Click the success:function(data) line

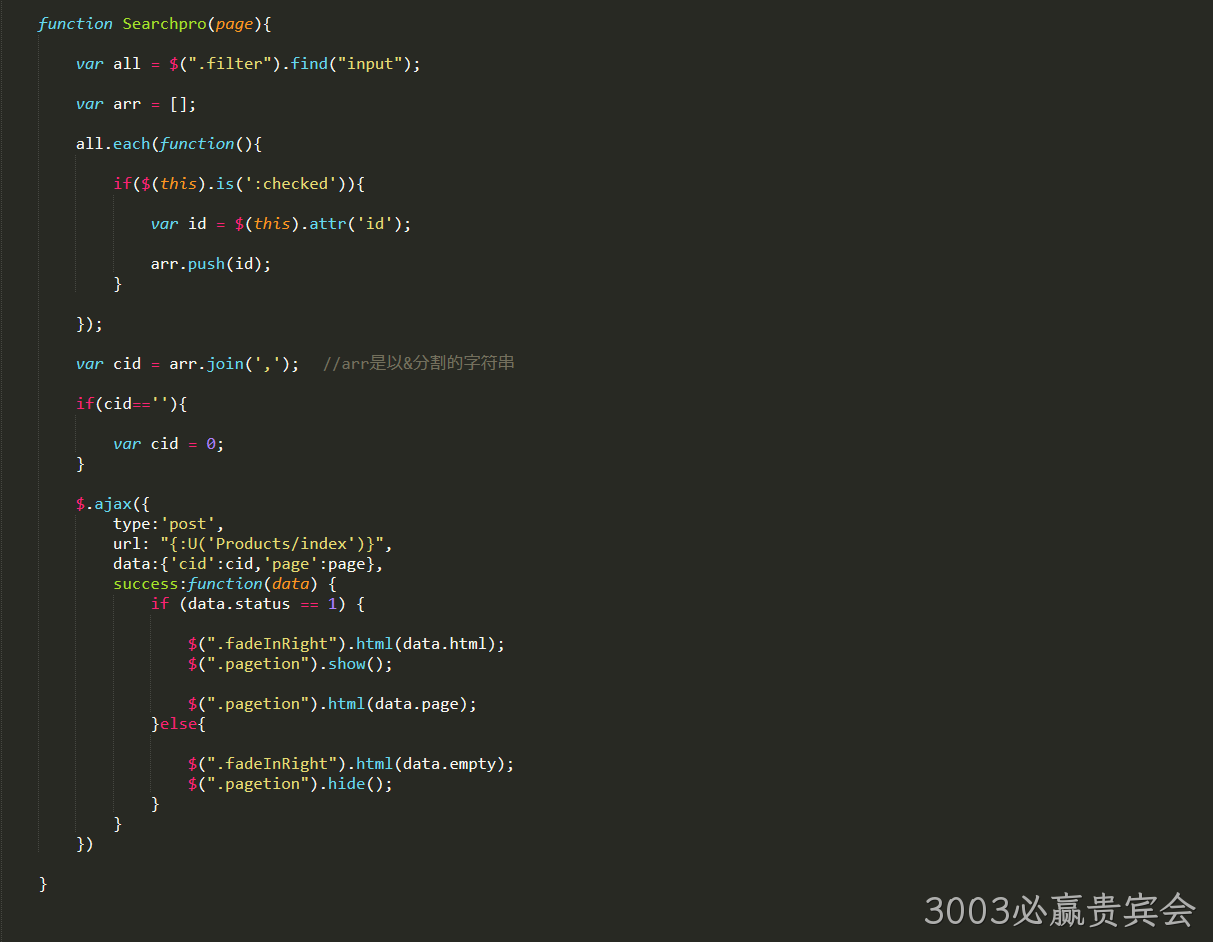[225, 584]
